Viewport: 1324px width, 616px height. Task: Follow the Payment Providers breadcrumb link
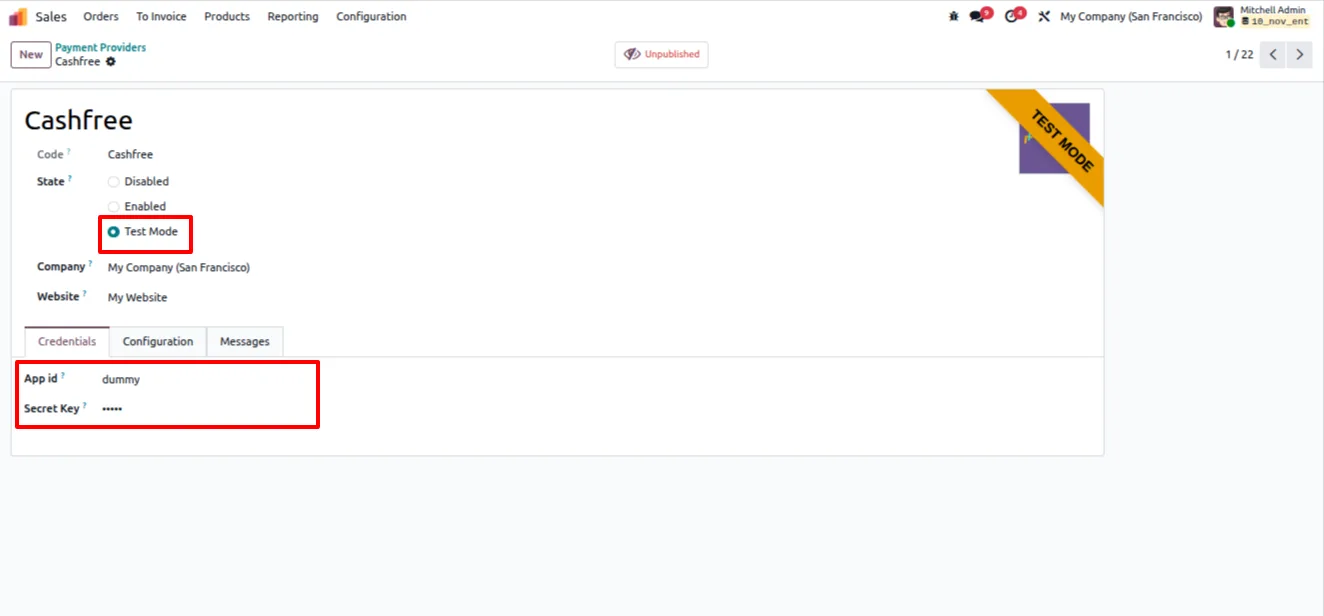(100, 47)
